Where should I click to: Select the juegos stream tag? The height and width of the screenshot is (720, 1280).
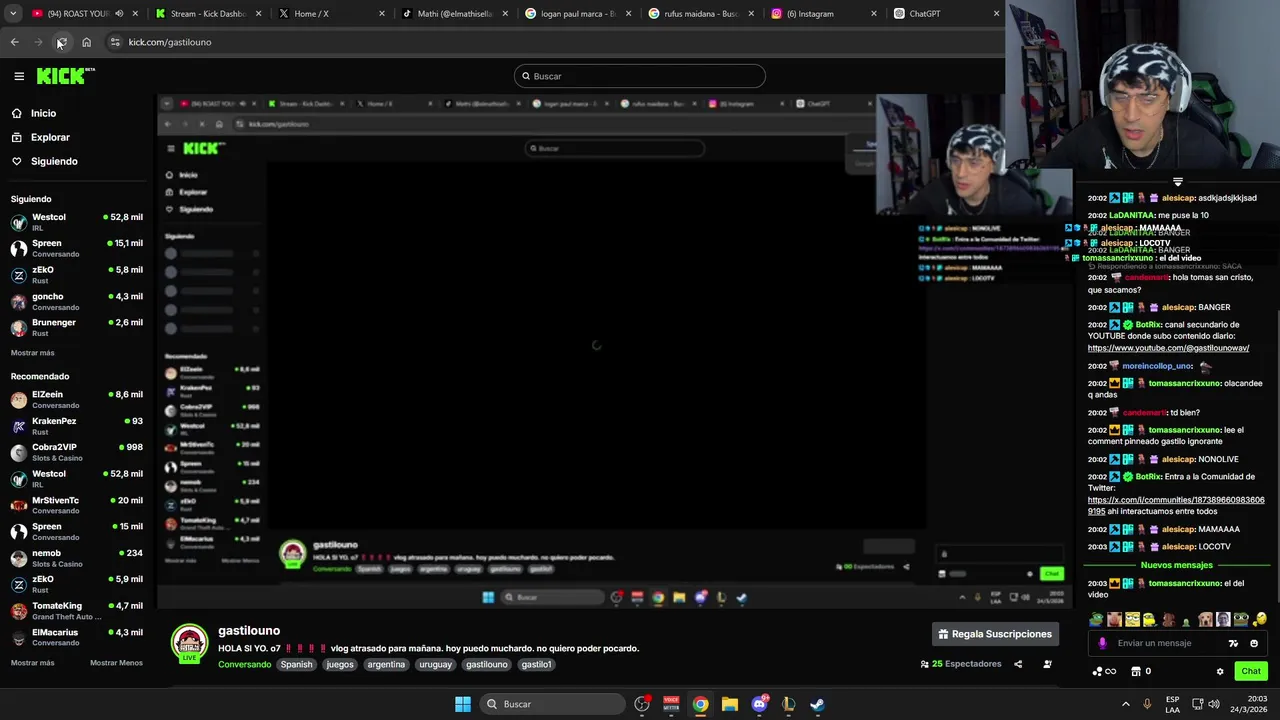[x=340, y=664]
